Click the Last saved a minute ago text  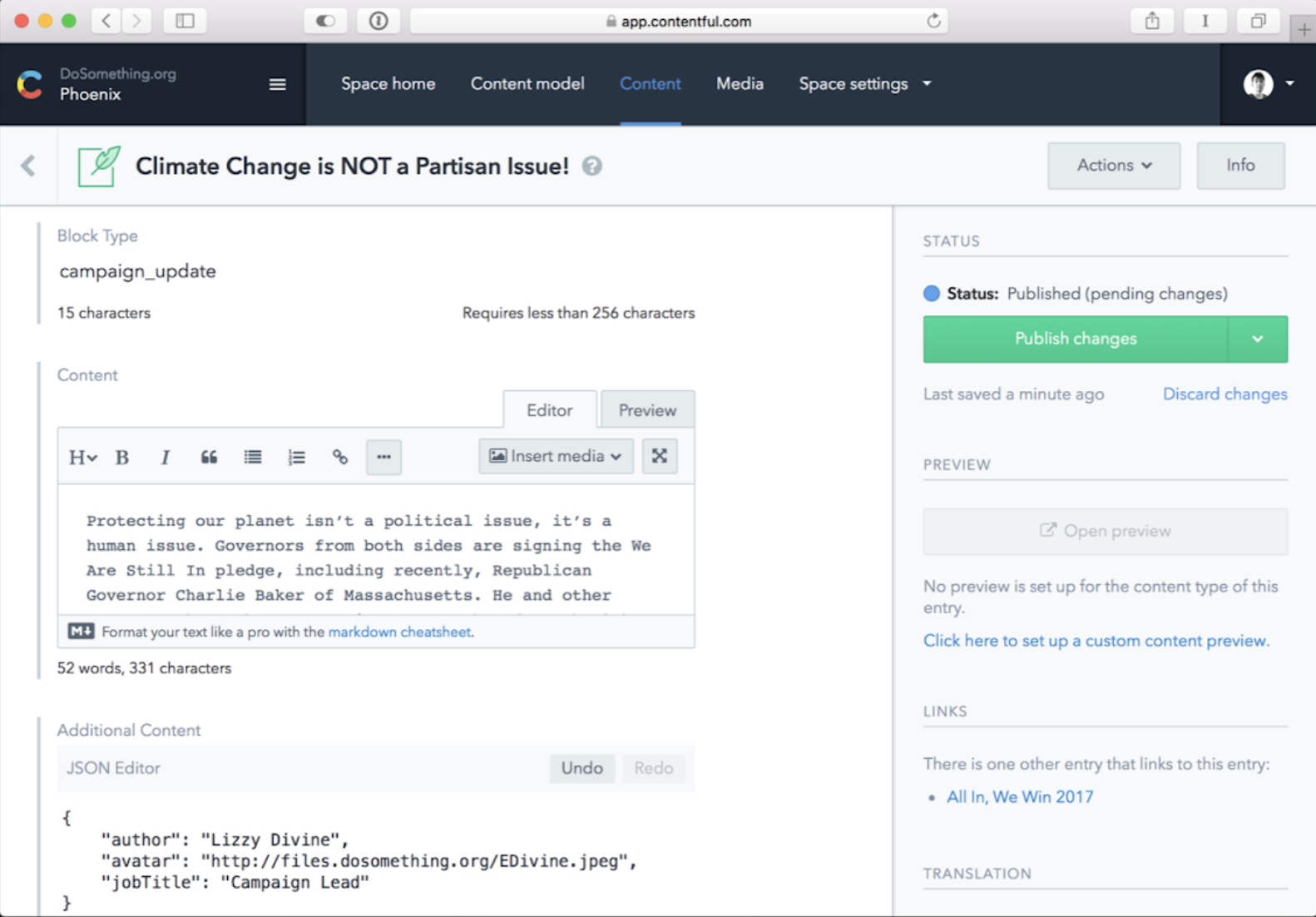tap(1013, 394)
